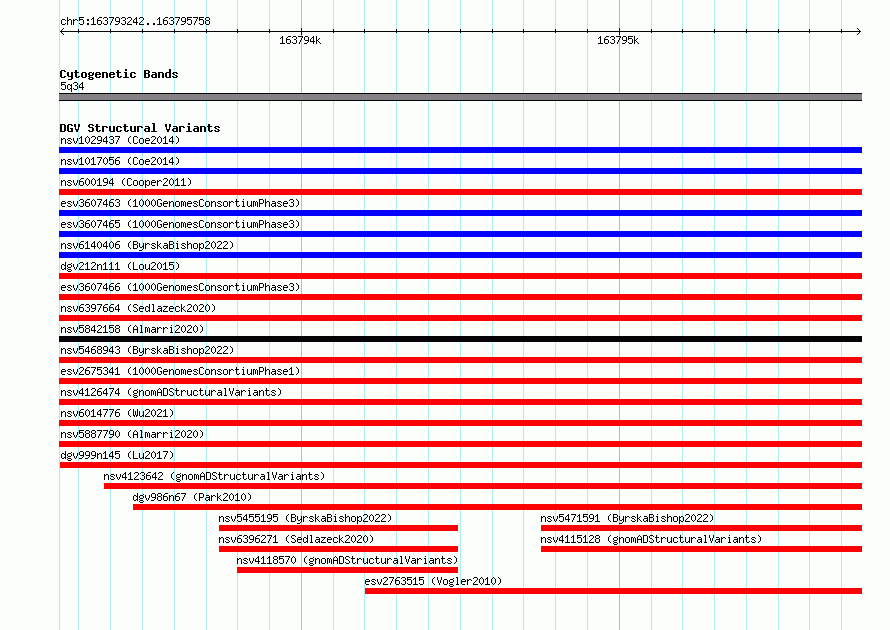Click the red bar under nsv4115128
The width and height of the screenshot is (890, 630).
coord(701,549)
